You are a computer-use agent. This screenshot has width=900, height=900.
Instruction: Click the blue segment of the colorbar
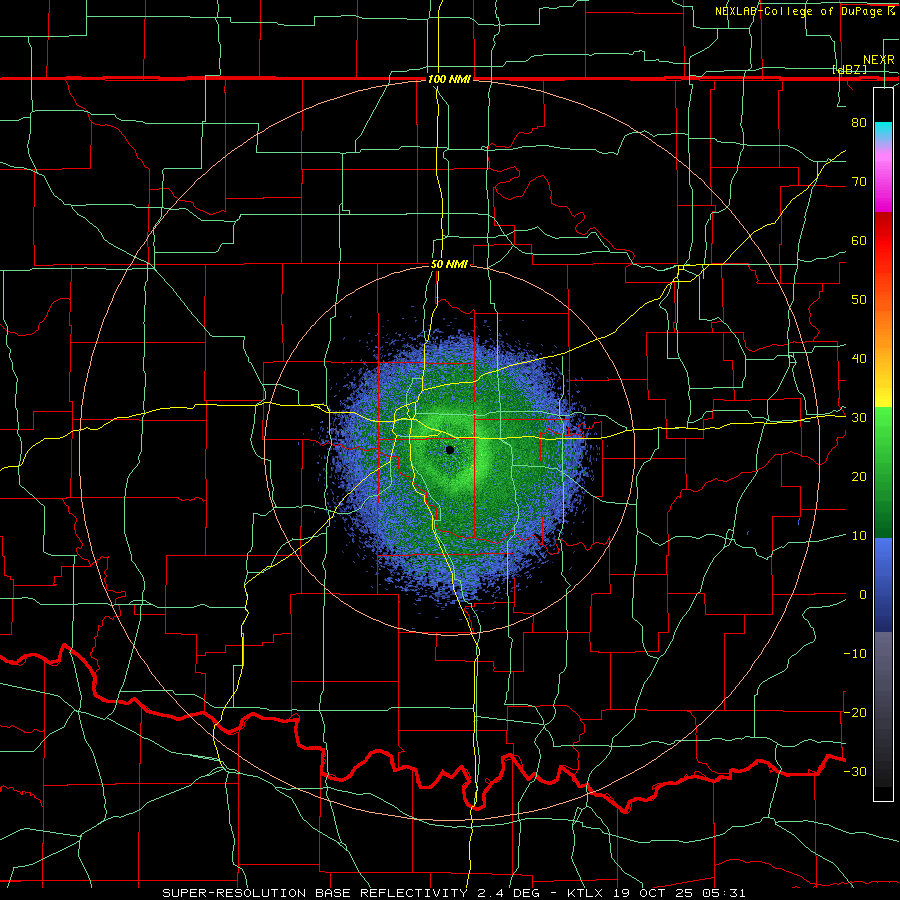883,584
